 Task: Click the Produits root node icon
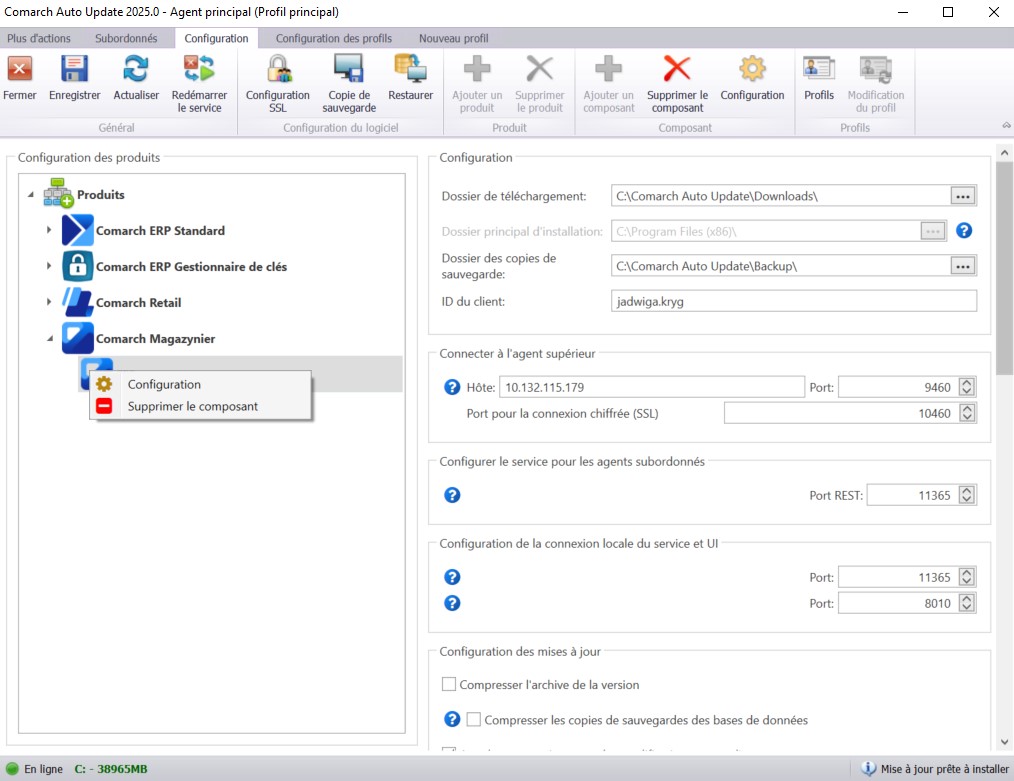pyautogui.click(x=58, y=193)
